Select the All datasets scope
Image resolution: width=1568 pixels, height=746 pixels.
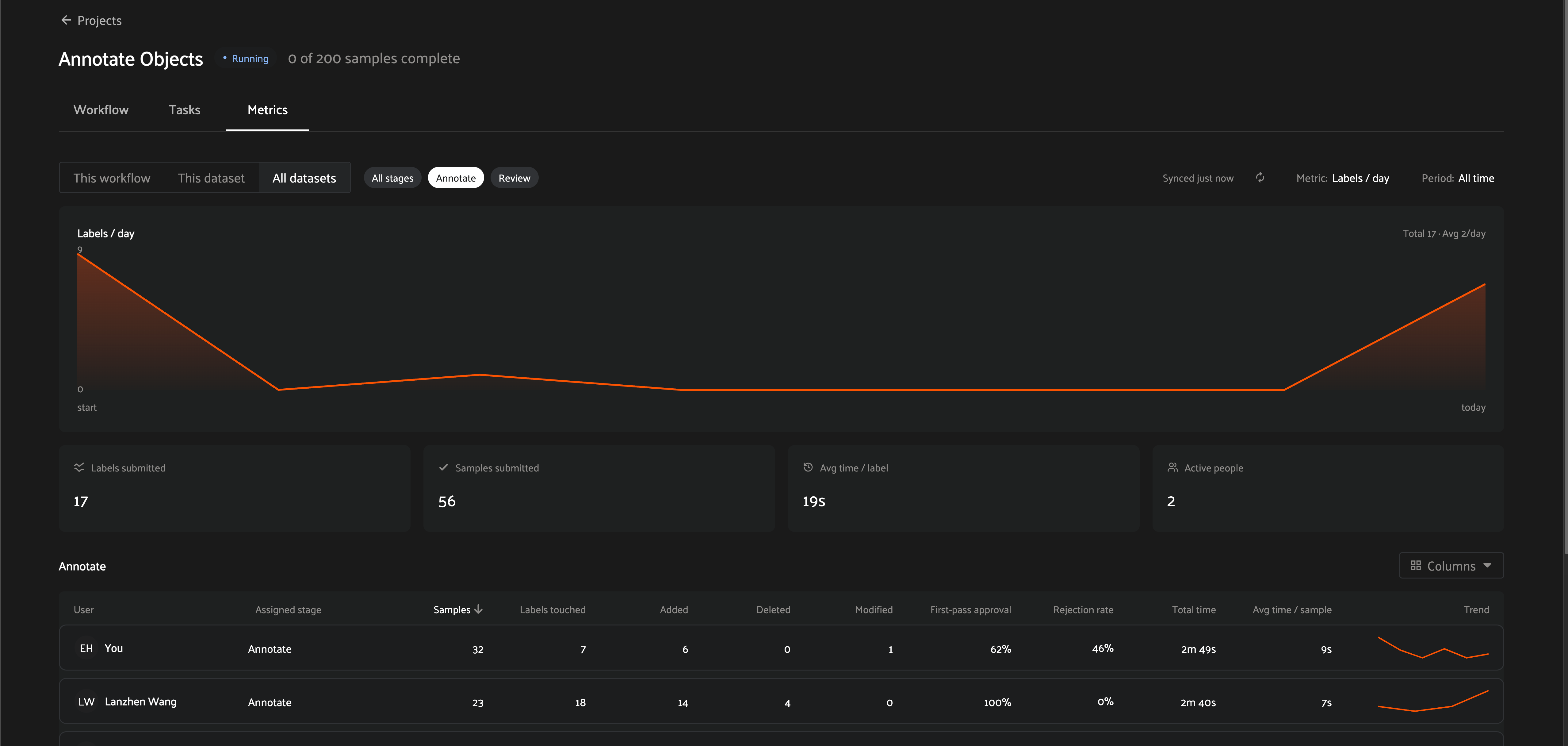click(x=304, y=178)
